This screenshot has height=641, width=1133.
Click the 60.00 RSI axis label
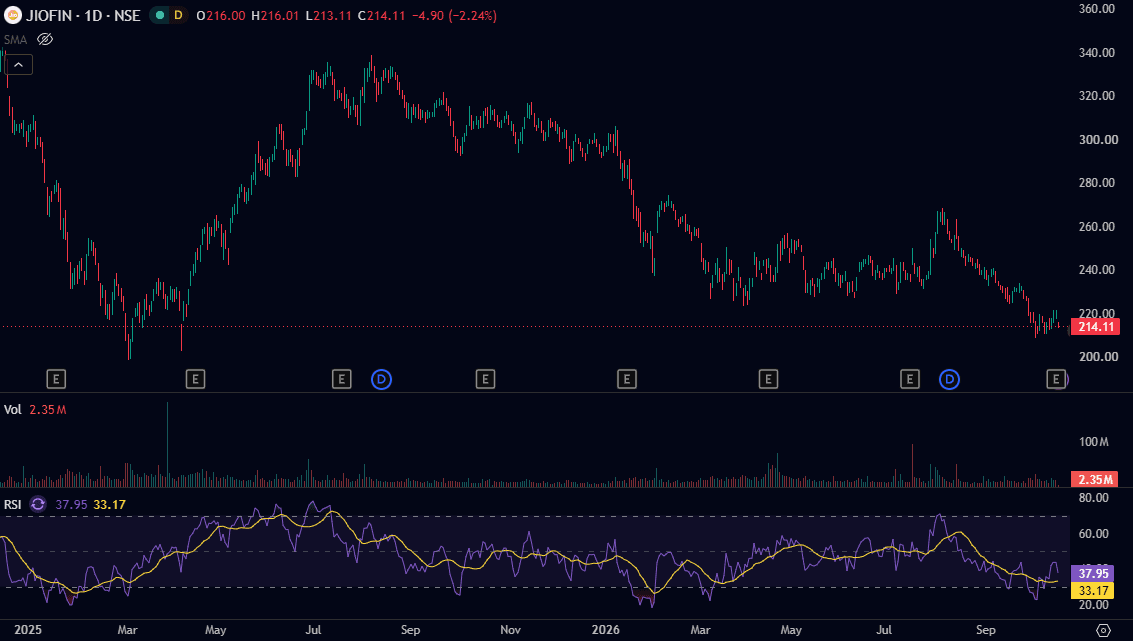[1093, 533]
